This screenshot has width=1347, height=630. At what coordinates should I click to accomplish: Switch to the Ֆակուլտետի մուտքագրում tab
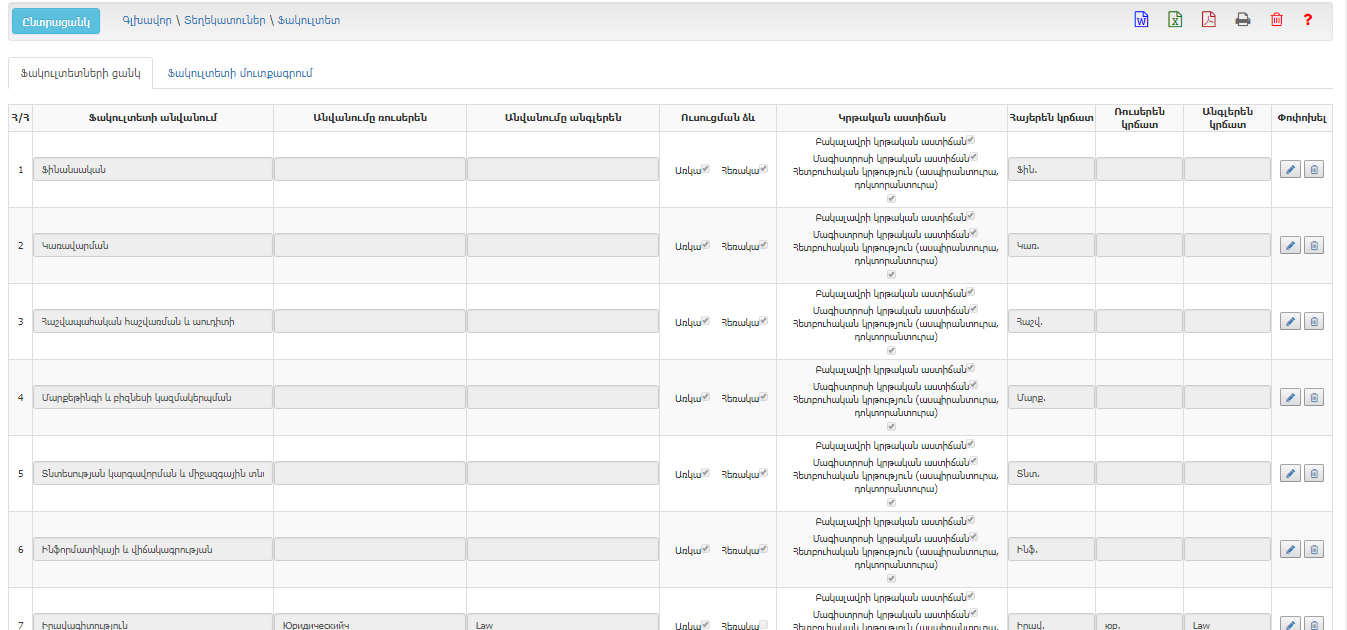coord(240,73)
